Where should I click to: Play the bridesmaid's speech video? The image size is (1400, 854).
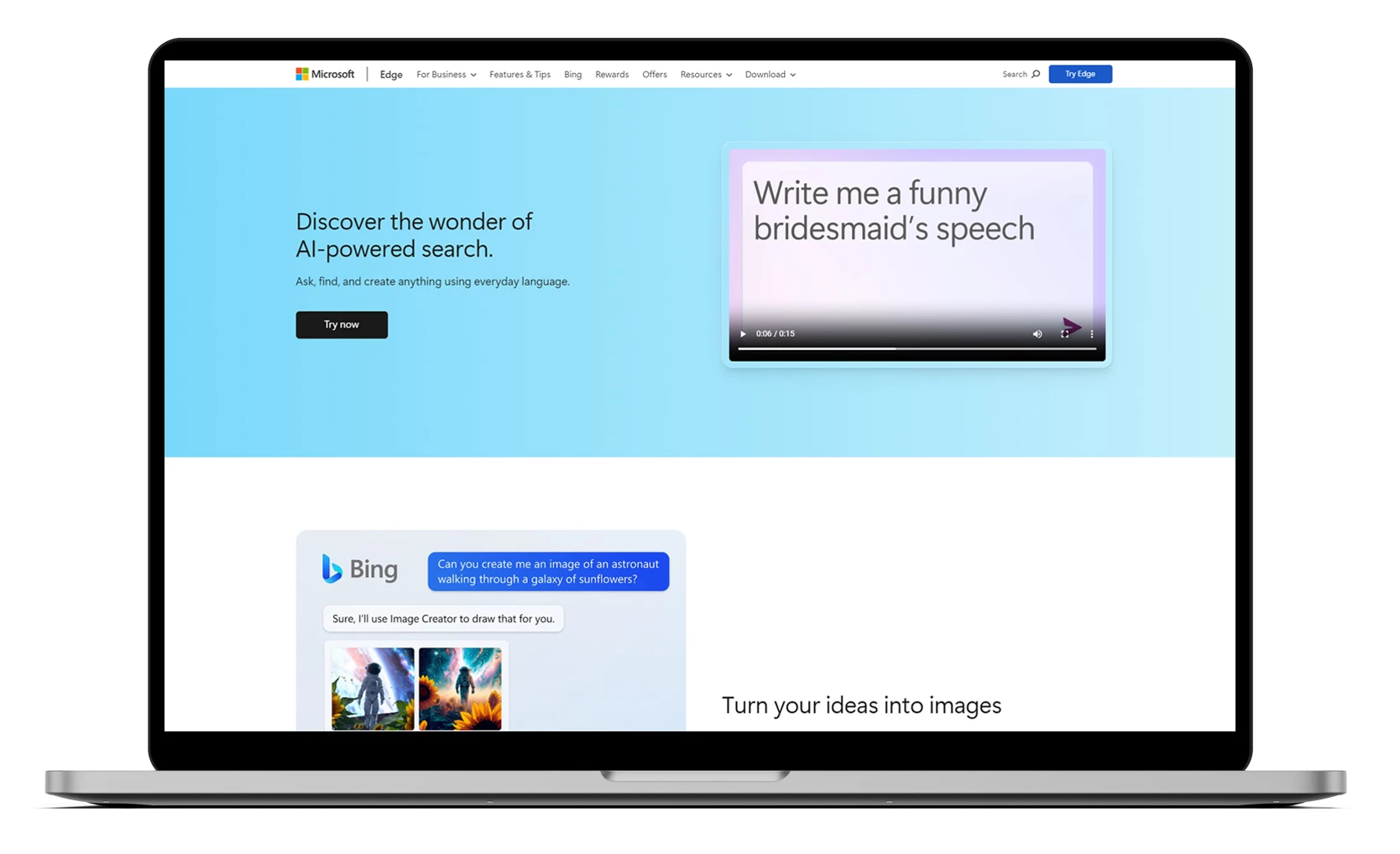point(743,333)
